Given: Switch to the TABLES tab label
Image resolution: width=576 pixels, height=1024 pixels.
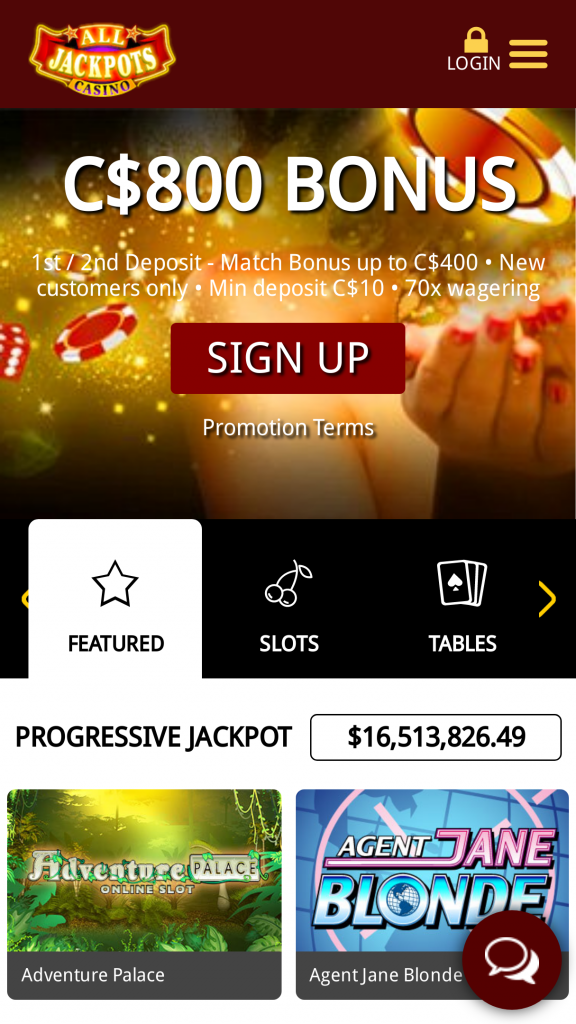Looking at the screenshot, I should [x=462, y=644].
